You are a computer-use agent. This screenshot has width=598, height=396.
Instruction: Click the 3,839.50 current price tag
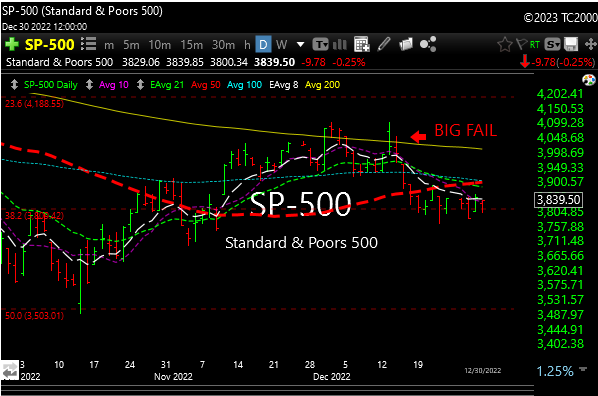pos(558,200)
